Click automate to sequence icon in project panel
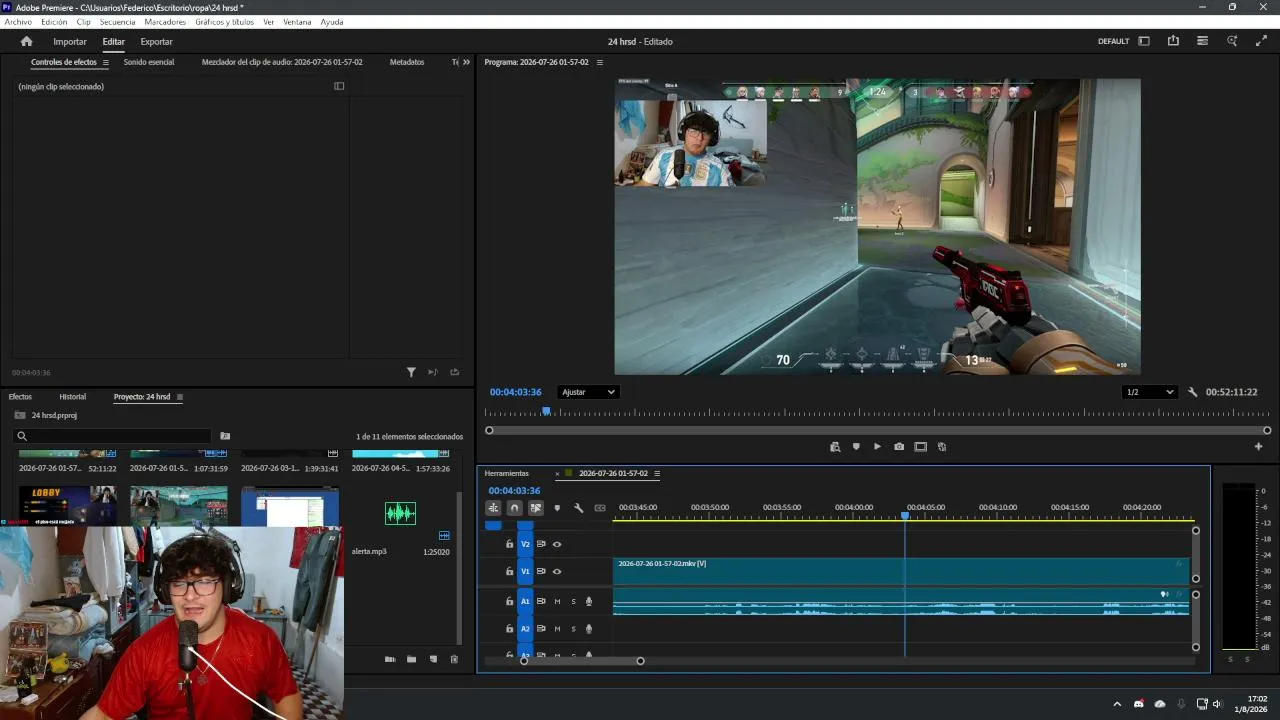This screenshot has height=720, width=1280. pyautogui.click(x=390, y=659)
